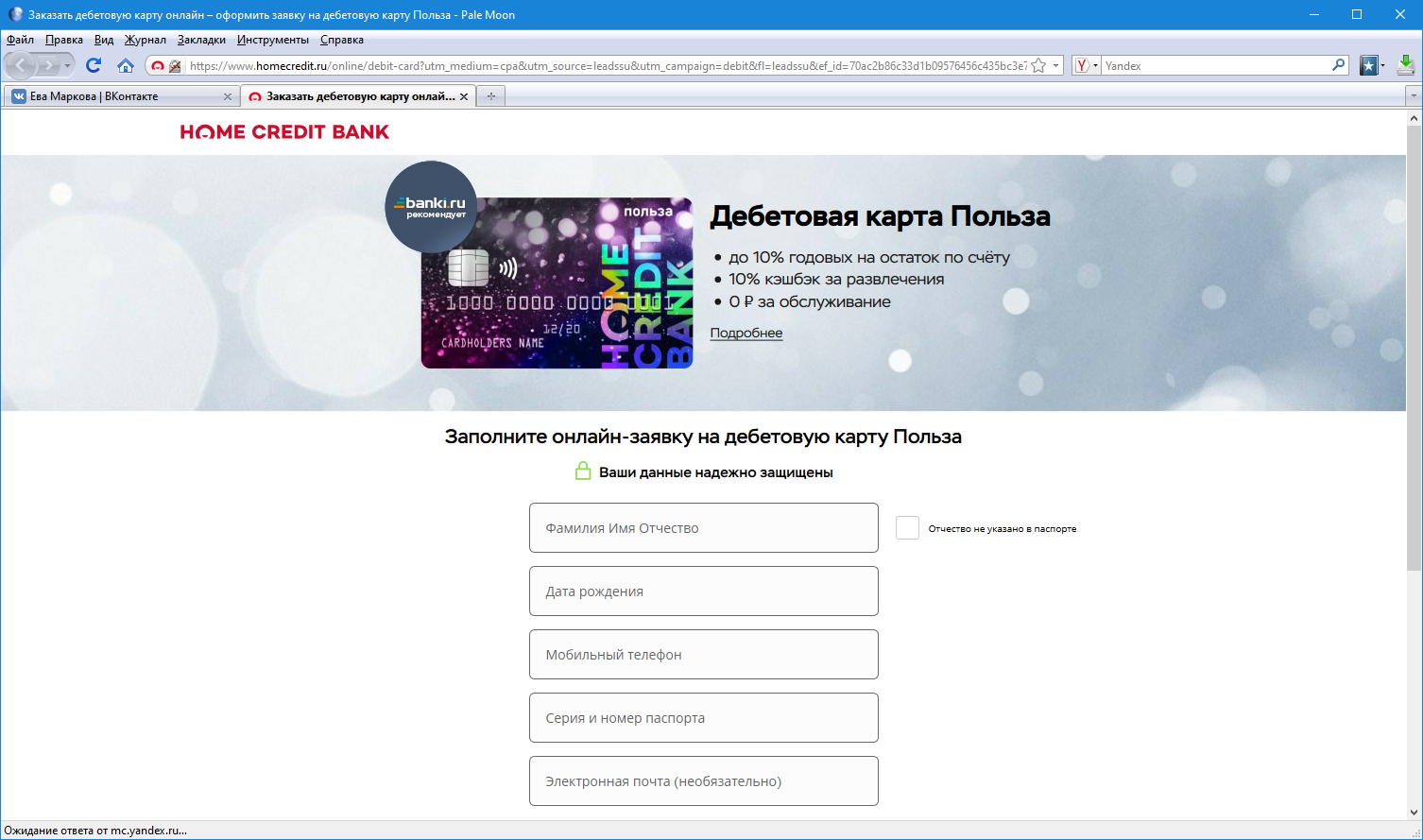Viewport: 1423px width, 840px height.
Task: Go back with the browser back arrow
Action: click(21, 65)
